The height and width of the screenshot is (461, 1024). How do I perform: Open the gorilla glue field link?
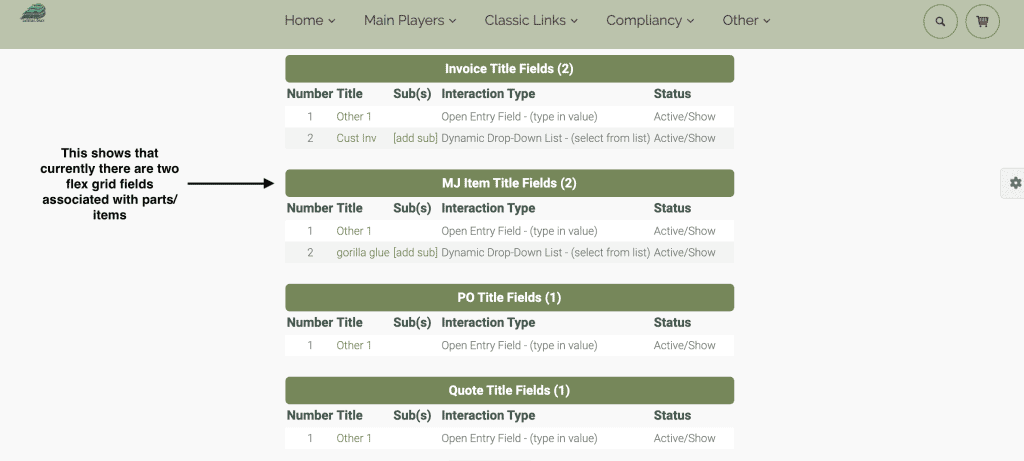(x=362, y=253)
